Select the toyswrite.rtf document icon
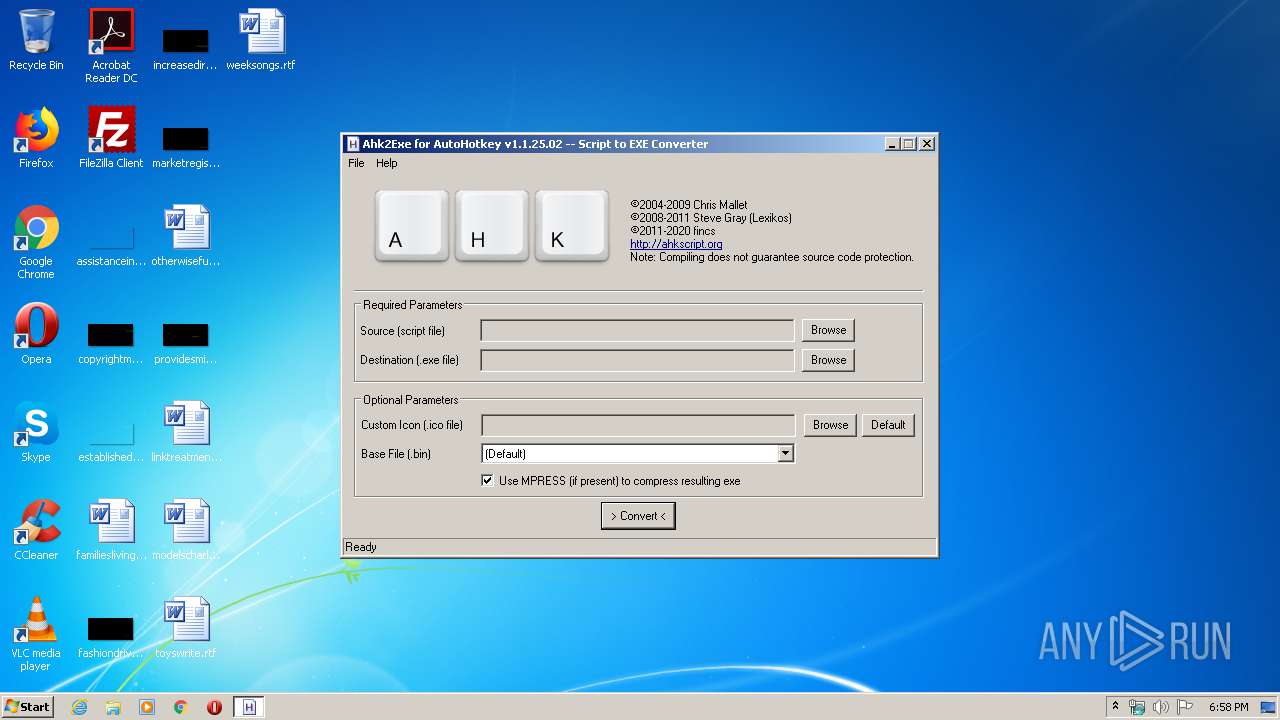Screen dimensions: 1280x720 coord(186,628)
